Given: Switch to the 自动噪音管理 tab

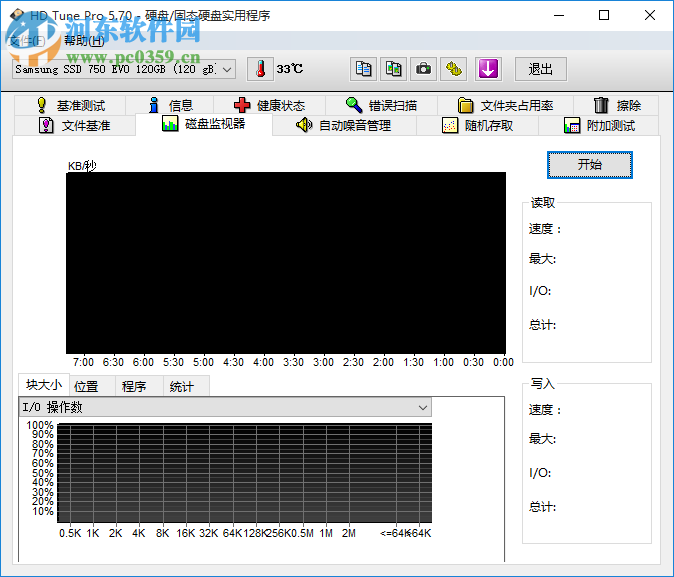Looking at the screenshot, I should [344, 126].
